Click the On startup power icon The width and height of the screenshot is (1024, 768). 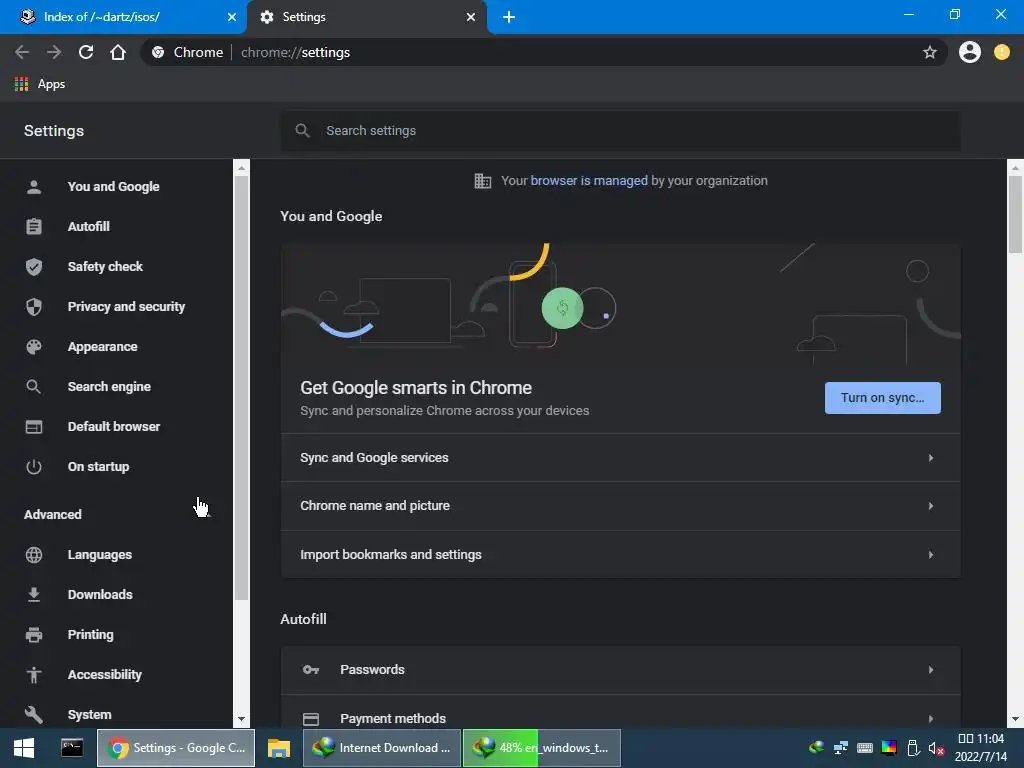click(34, 467)
